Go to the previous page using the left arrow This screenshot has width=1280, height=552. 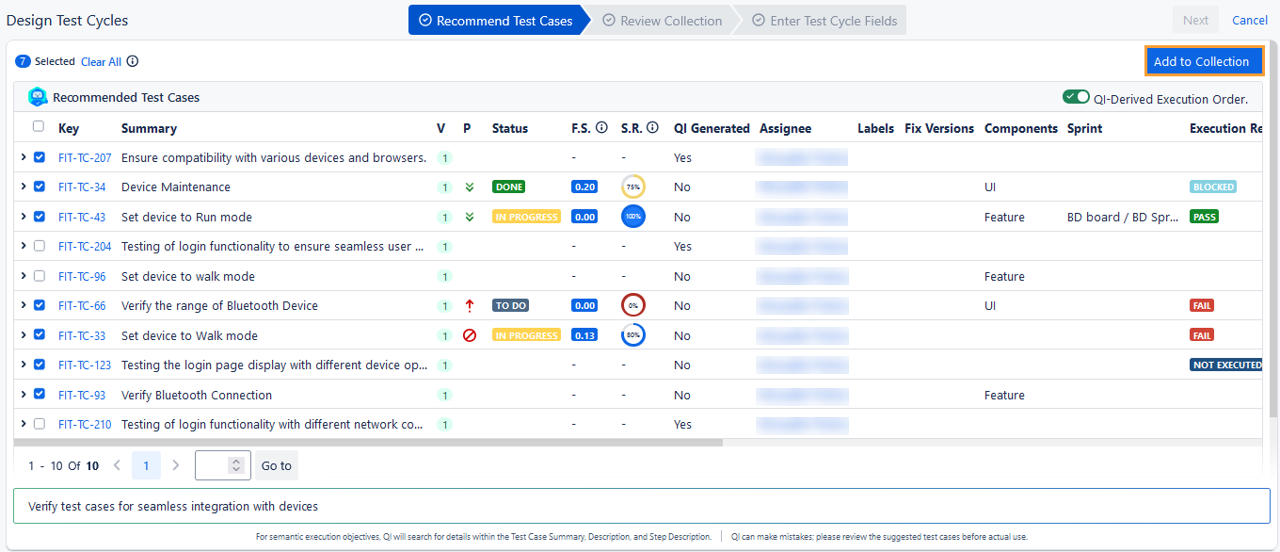(x=117, y=465)
